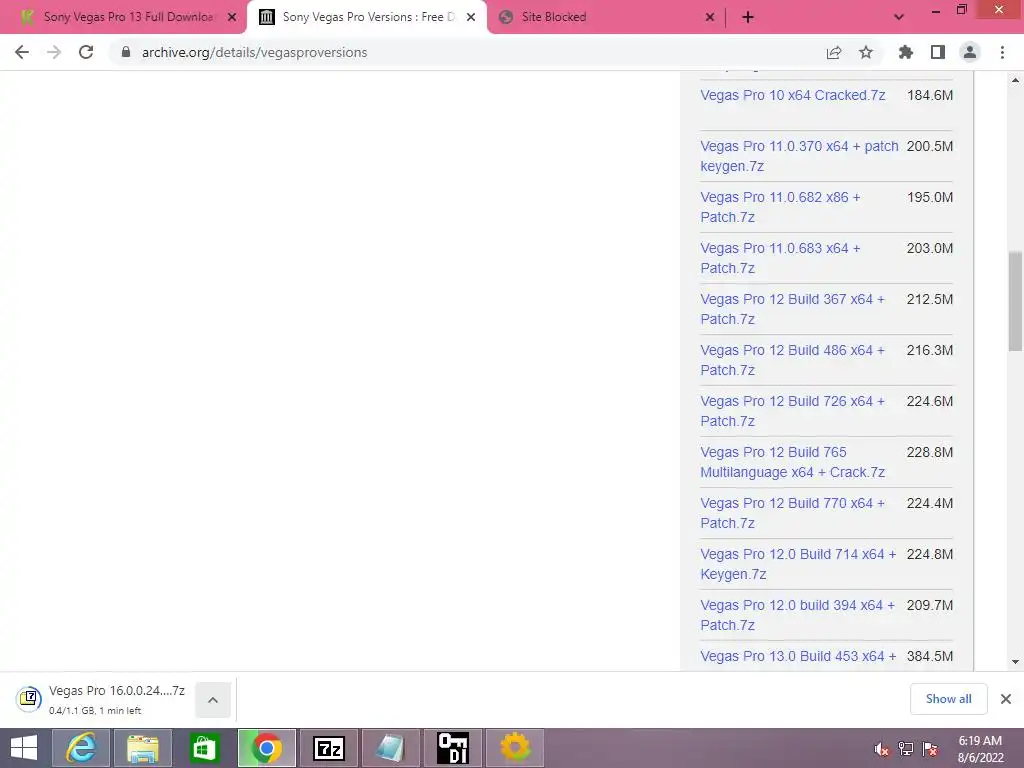Open the notepad app in the taskbar
1024x768 pixels.
[391, 748]
